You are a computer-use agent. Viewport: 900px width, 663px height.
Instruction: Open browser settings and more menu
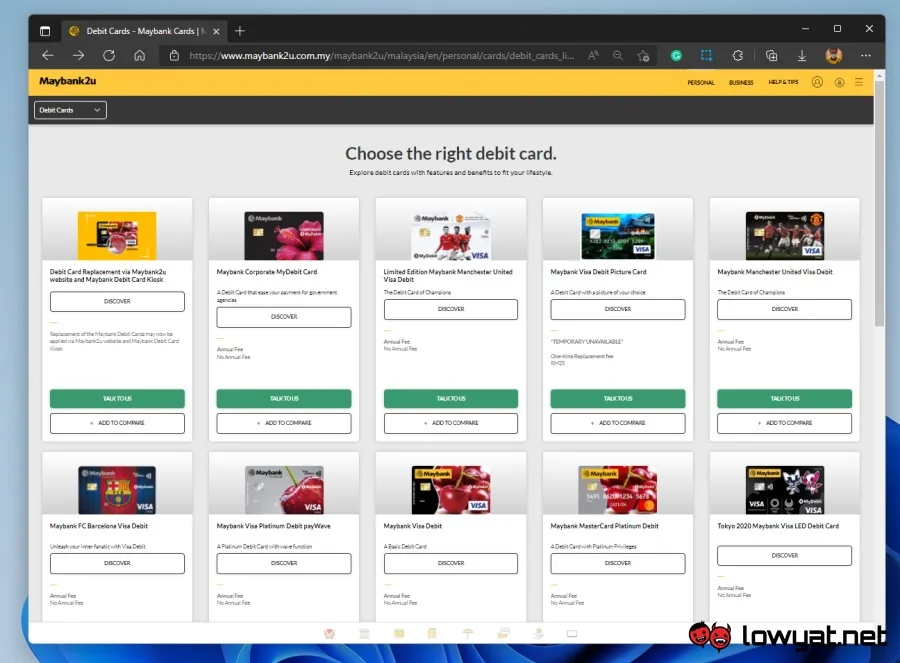coord(866,56)
